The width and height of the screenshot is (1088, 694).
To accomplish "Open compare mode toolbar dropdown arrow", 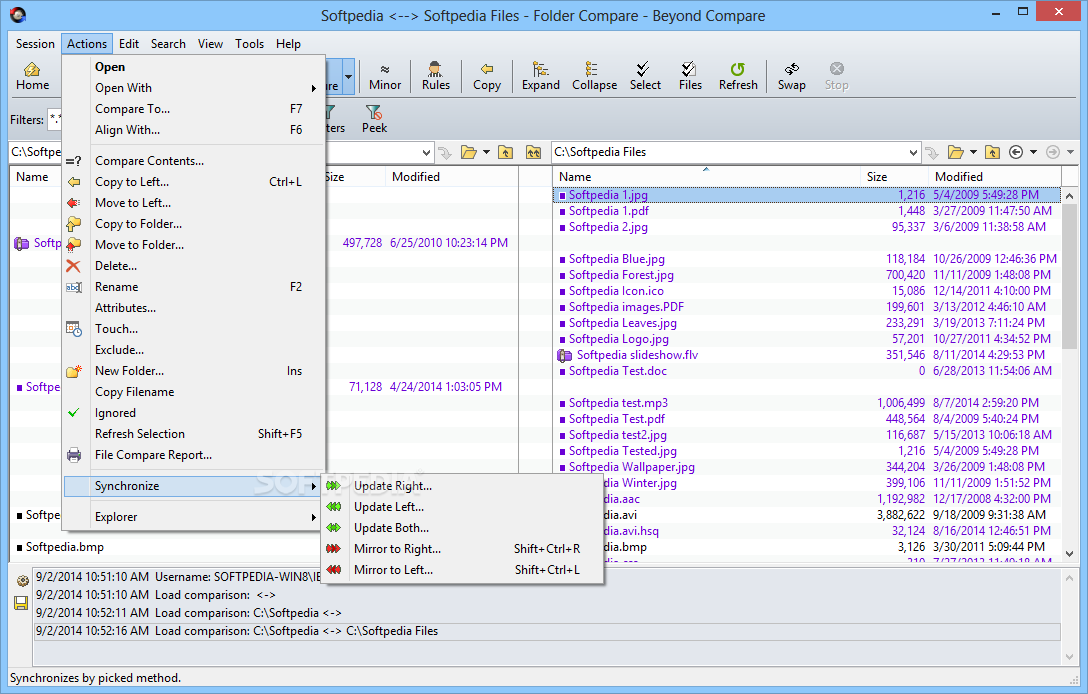I will [x=349, y=76].
